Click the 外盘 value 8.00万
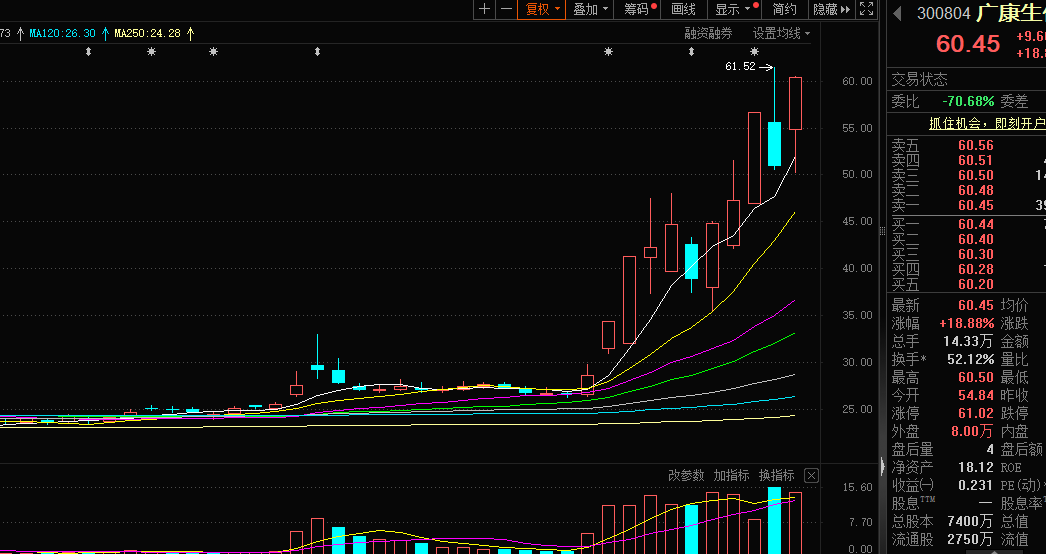This screenshot has width=1046, height=554. tap(973, 432)
